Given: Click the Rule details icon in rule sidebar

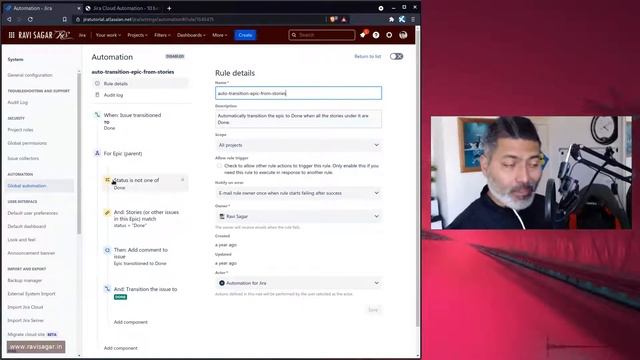Looking at the screenshot, I should tap(97, 83).
